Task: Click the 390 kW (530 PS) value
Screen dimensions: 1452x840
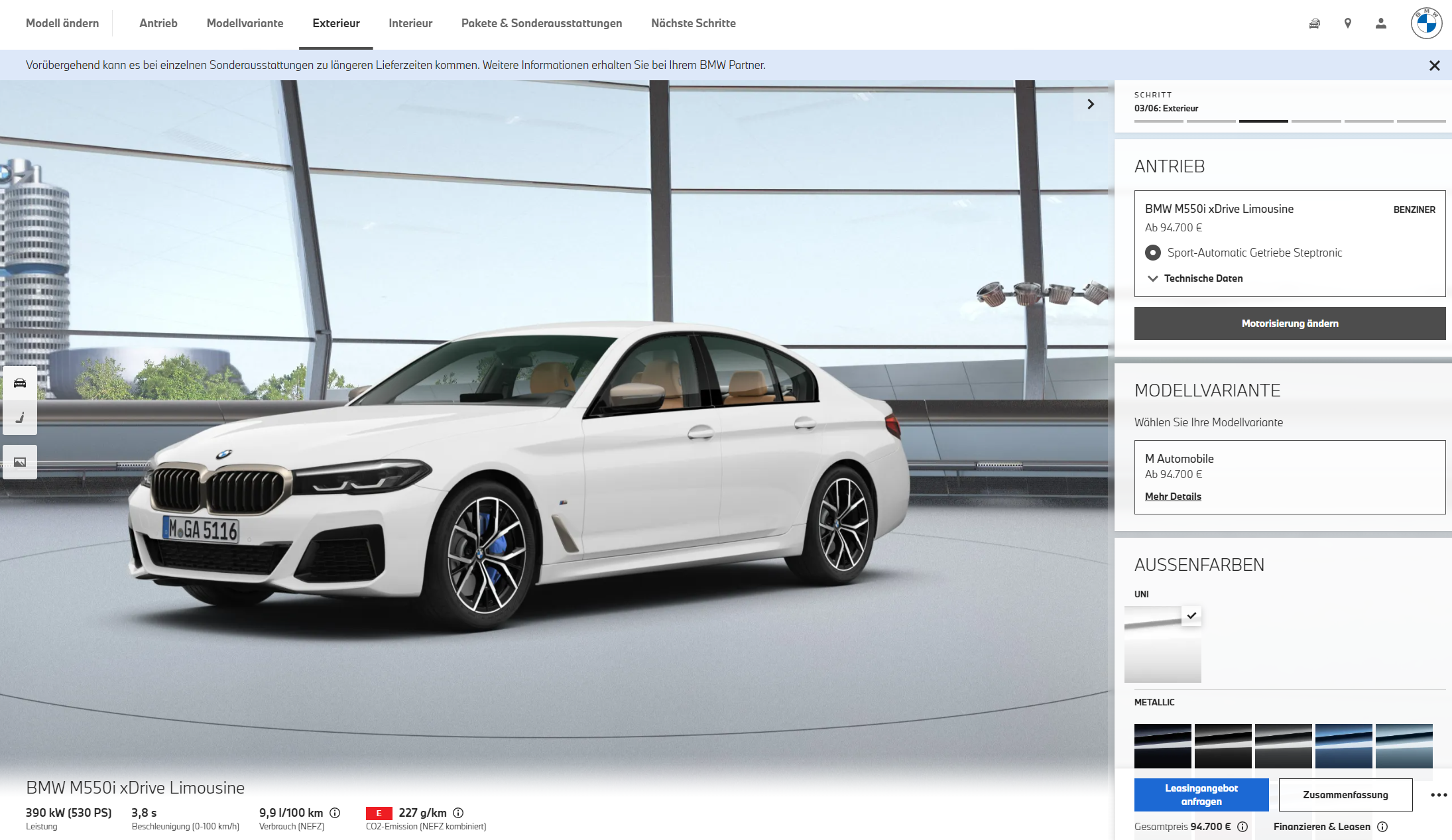Action: pos(69,813)
